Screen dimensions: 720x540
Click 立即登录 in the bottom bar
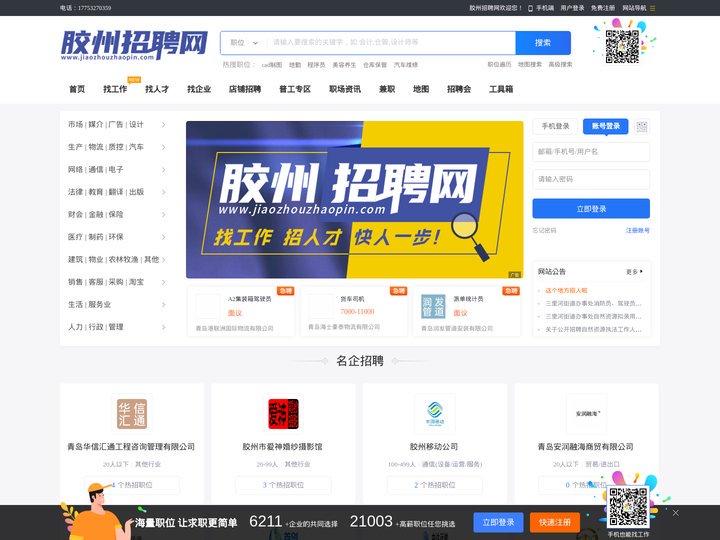498,523
